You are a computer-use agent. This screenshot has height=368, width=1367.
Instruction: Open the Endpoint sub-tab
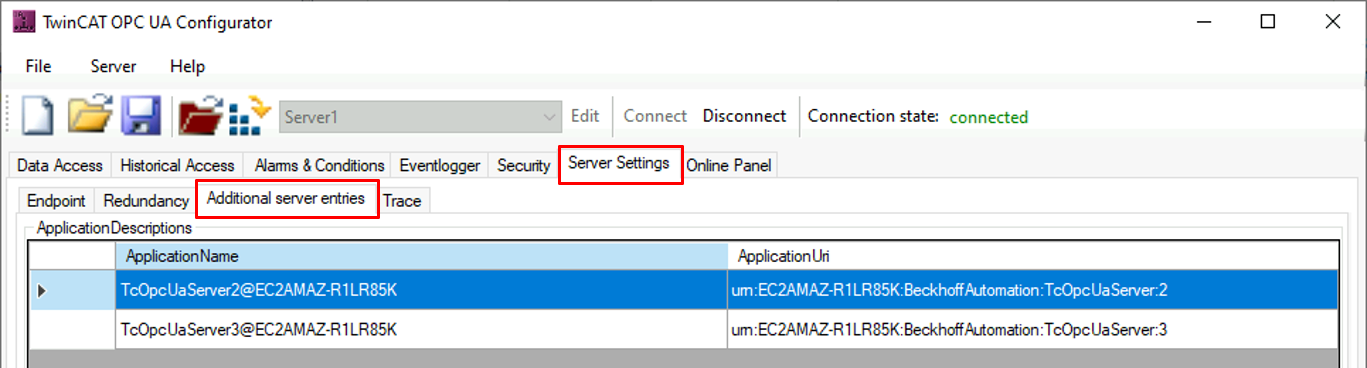pos(56,200)
